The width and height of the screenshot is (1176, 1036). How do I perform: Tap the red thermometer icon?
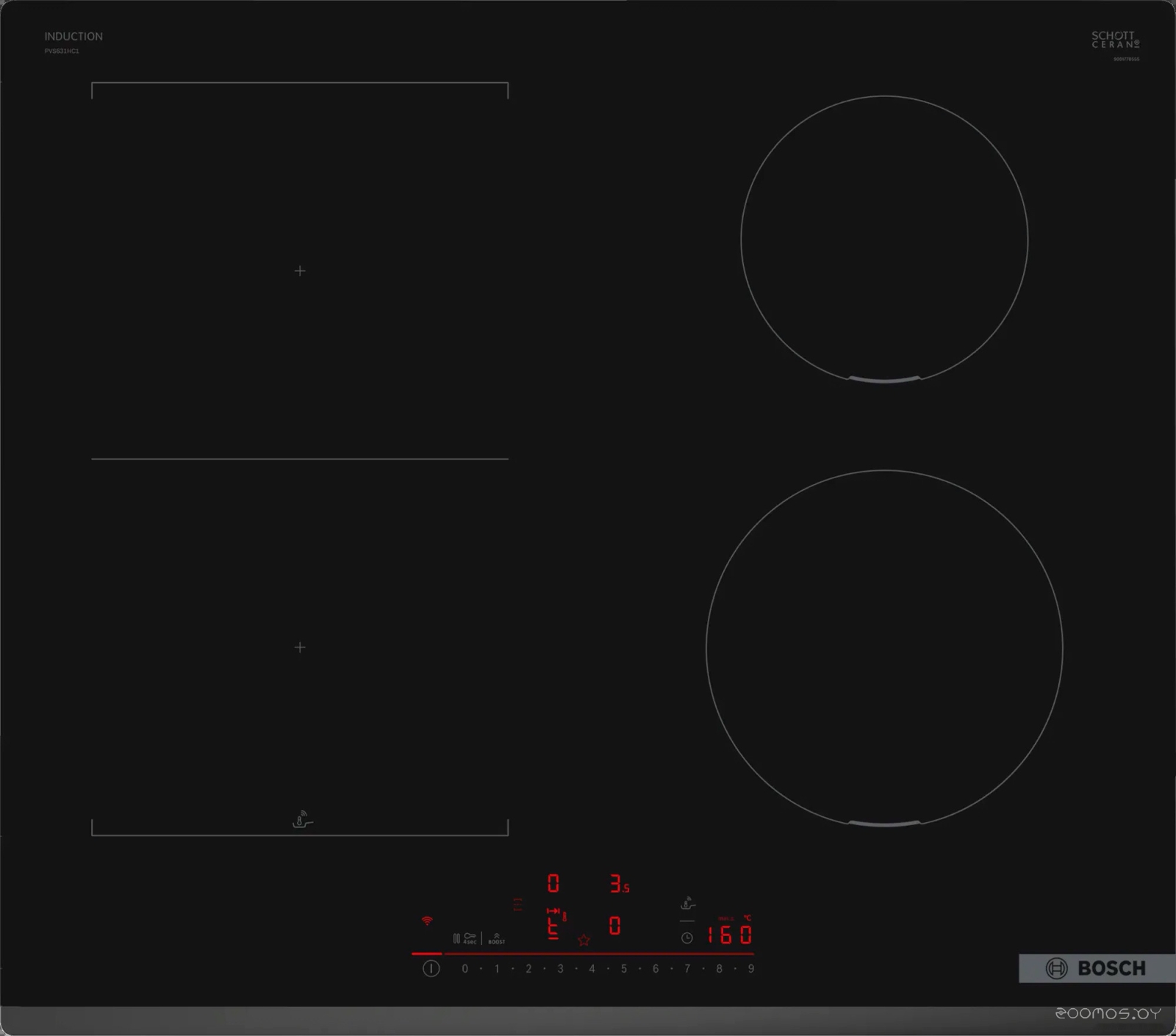[564, 916]
